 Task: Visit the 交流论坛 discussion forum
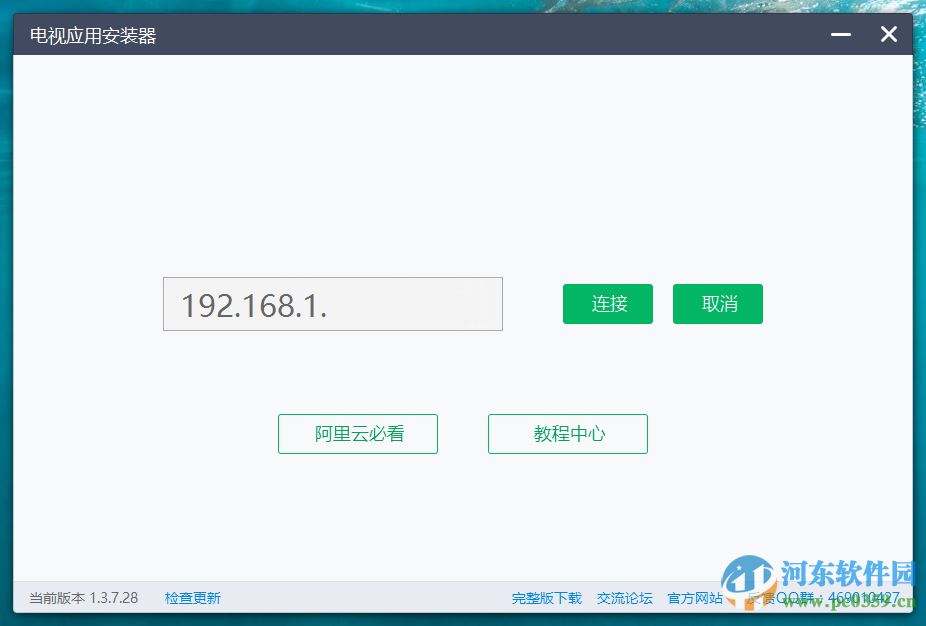(624, 597)
